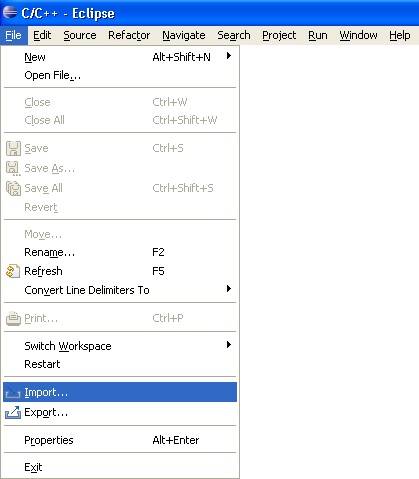Click the Save All stacked disks icon
The image size is (419, 479).
pyautogui.click(x=13, y=188)
